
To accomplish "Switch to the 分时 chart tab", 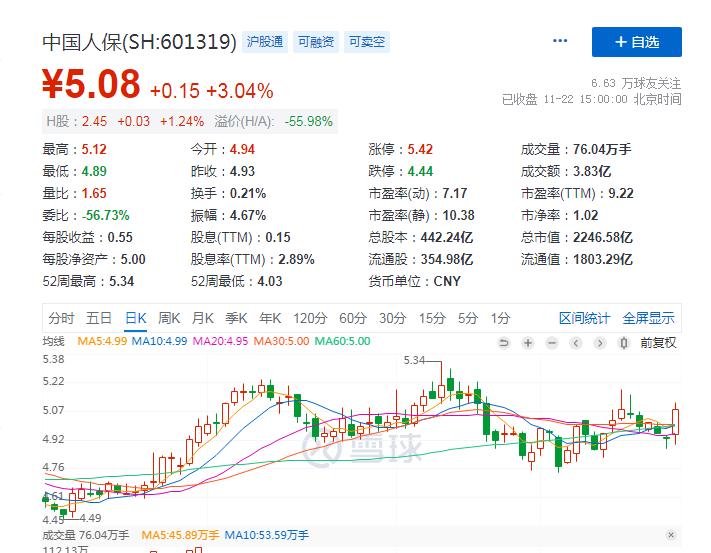I will click(x=61, y=318).
